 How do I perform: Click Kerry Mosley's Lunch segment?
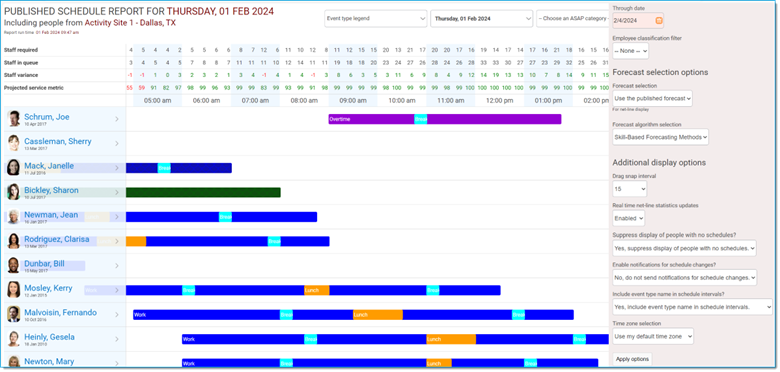(x=317, y=290)
